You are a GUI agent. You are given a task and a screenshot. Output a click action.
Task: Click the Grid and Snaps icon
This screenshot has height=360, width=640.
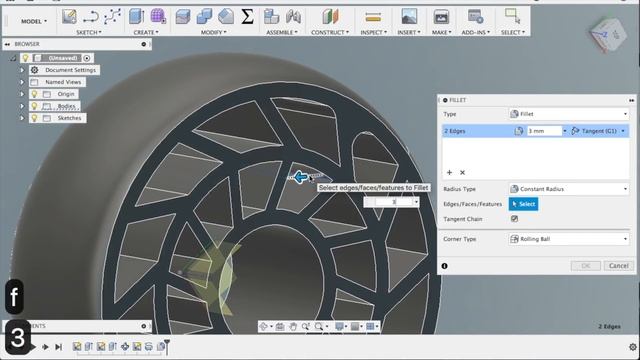(355, 326)
